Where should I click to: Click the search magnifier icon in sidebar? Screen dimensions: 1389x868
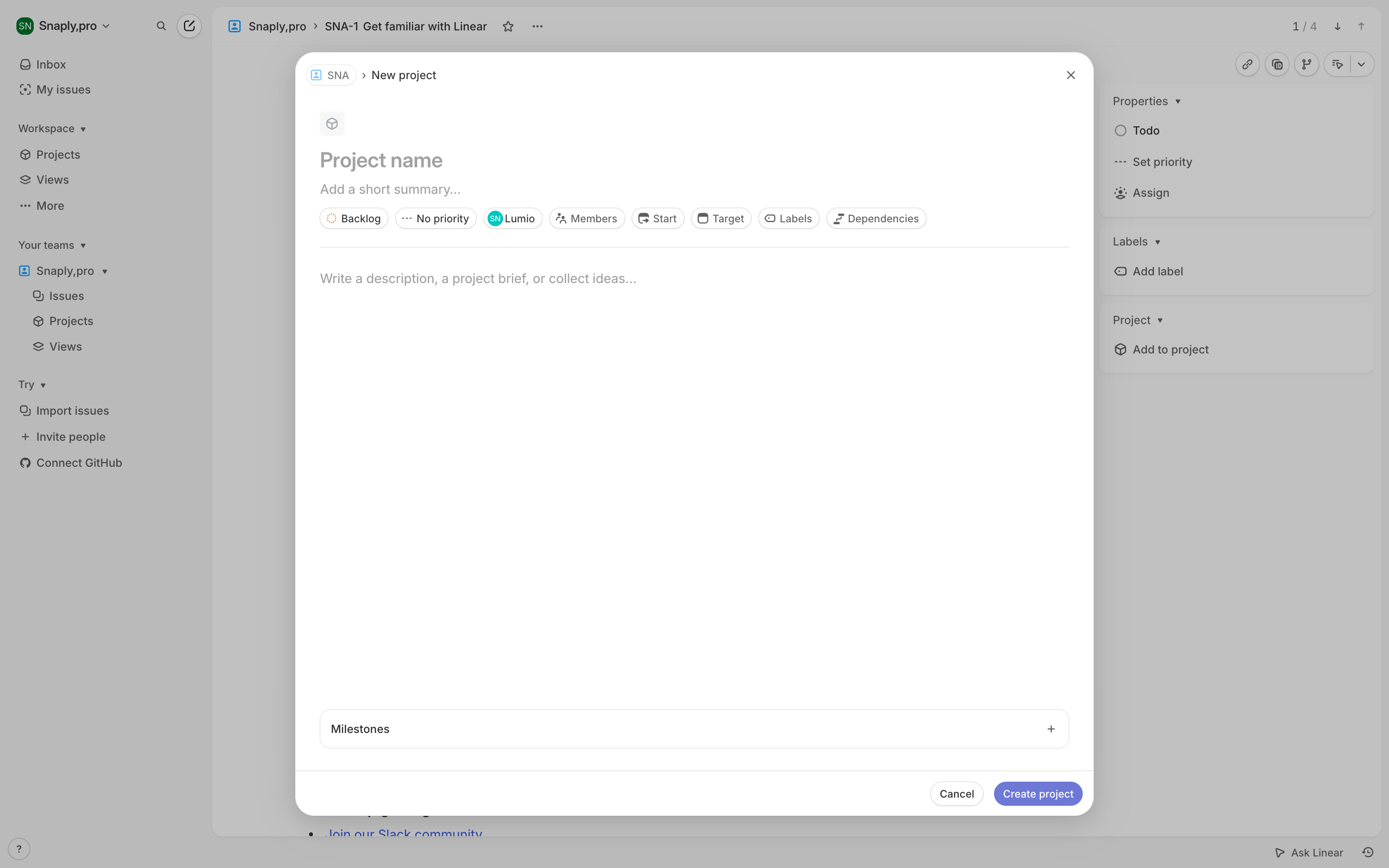[161, 26]
